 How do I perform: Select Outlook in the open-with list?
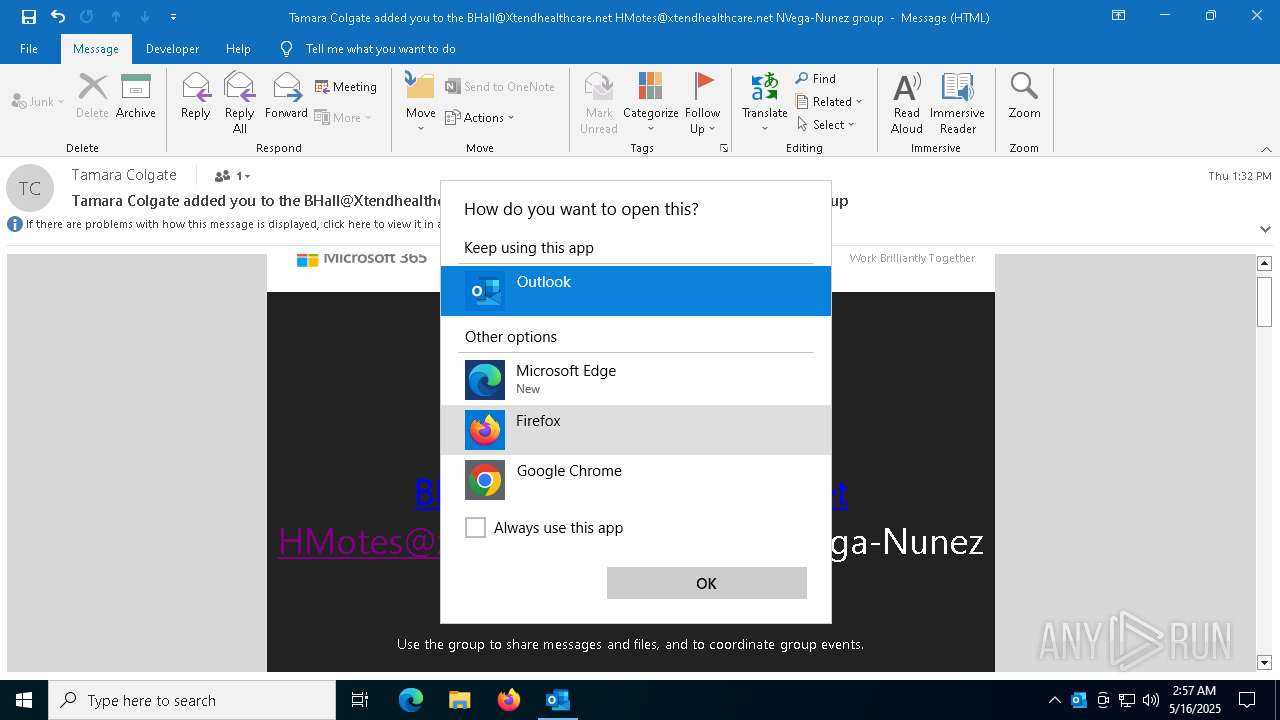pos(636,291)
